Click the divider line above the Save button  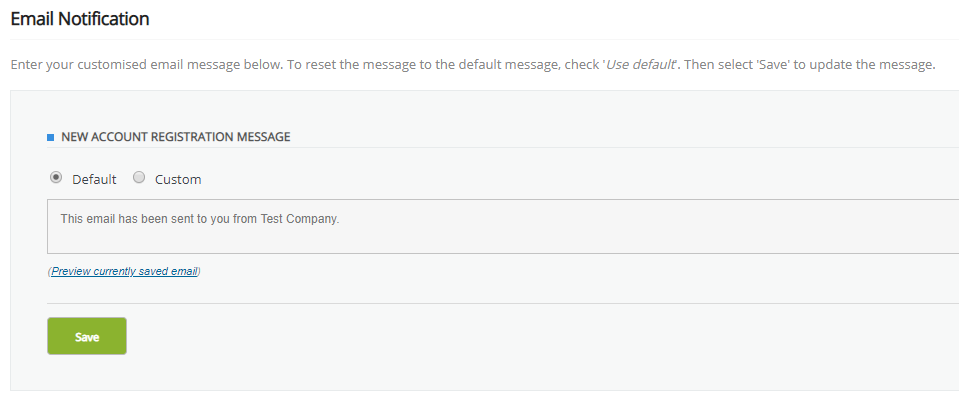coord(500,303)
